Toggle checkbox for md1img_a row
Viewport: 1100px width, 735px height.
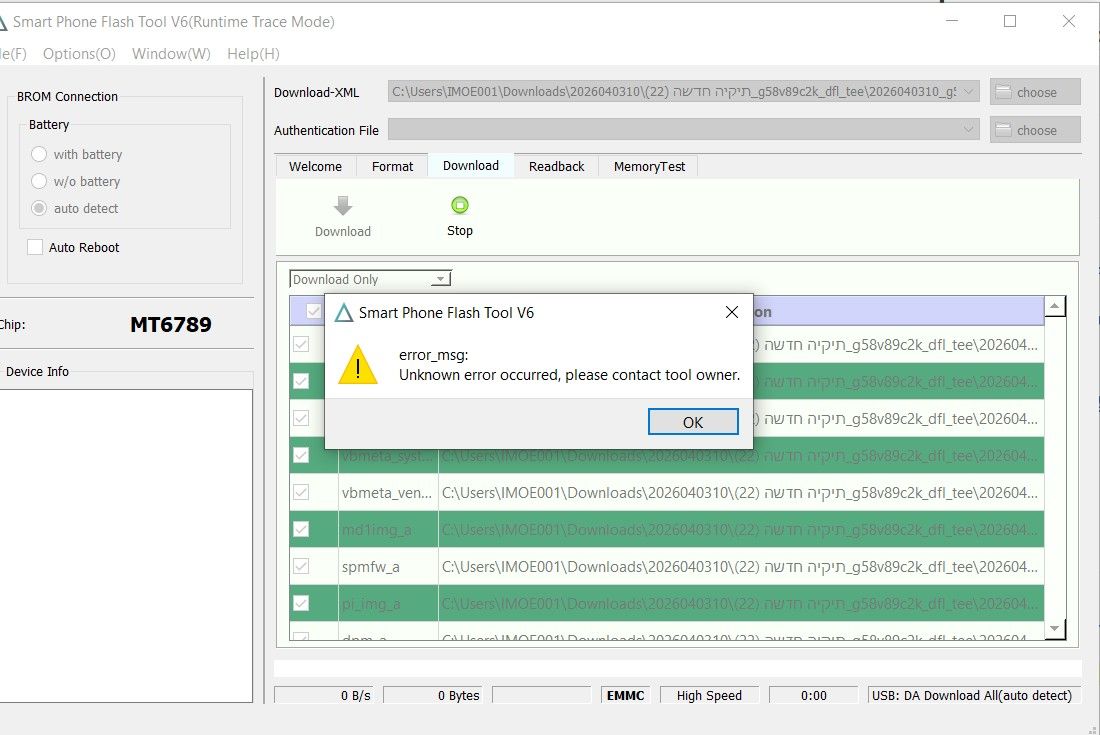click(301, 529)
